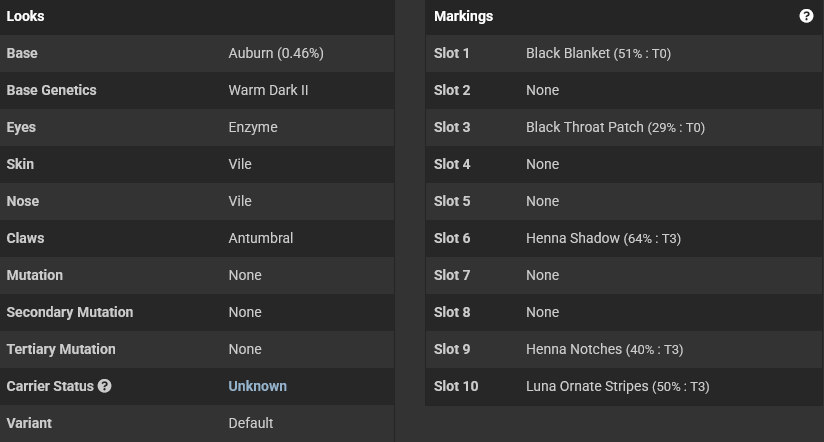Image resolution: width=824 pixels, height=442 pixels.
Task: Click the Carrier Status help icon
Action: [105, 386]
